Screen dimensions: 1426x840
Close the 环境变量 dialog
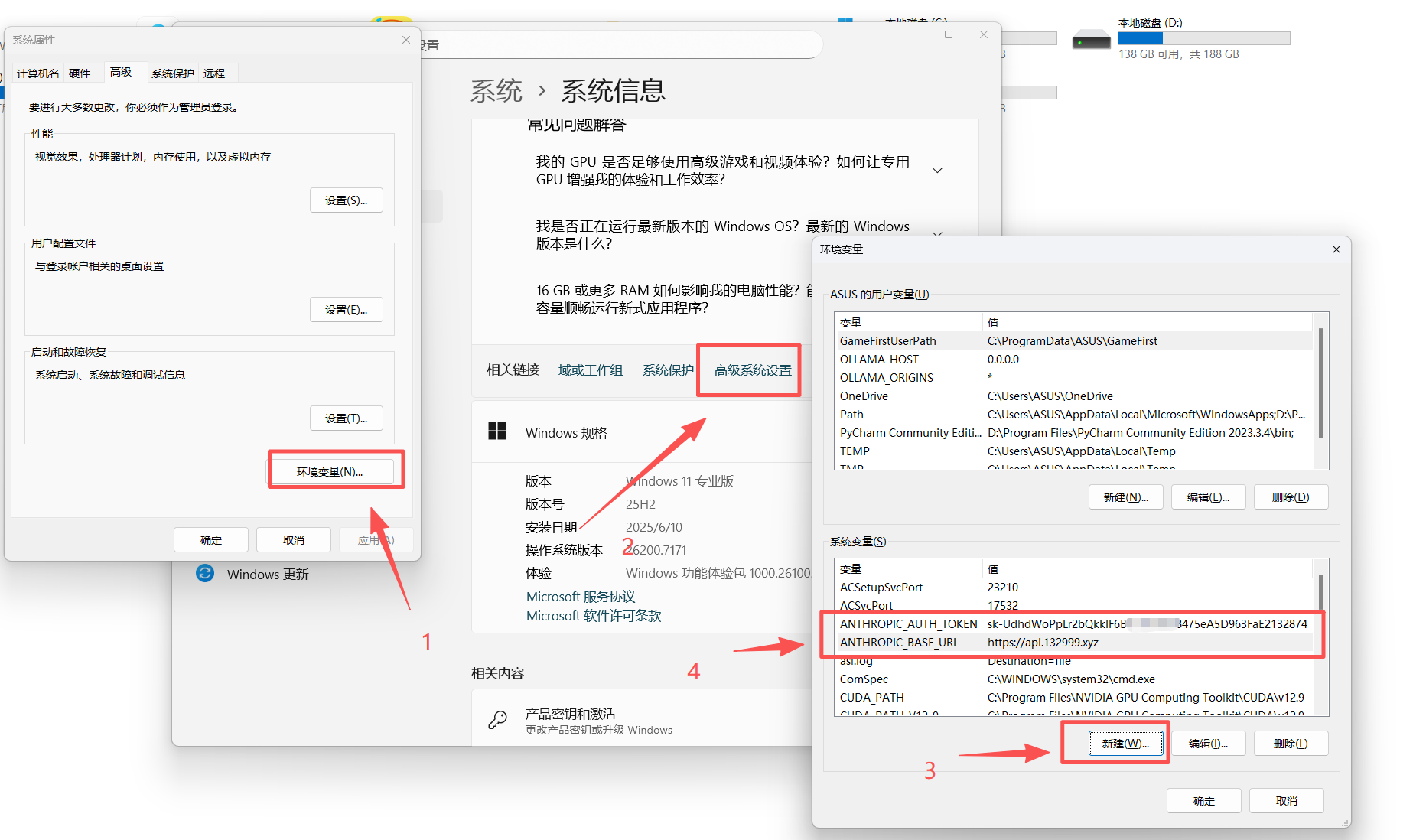pos(1336,249)
